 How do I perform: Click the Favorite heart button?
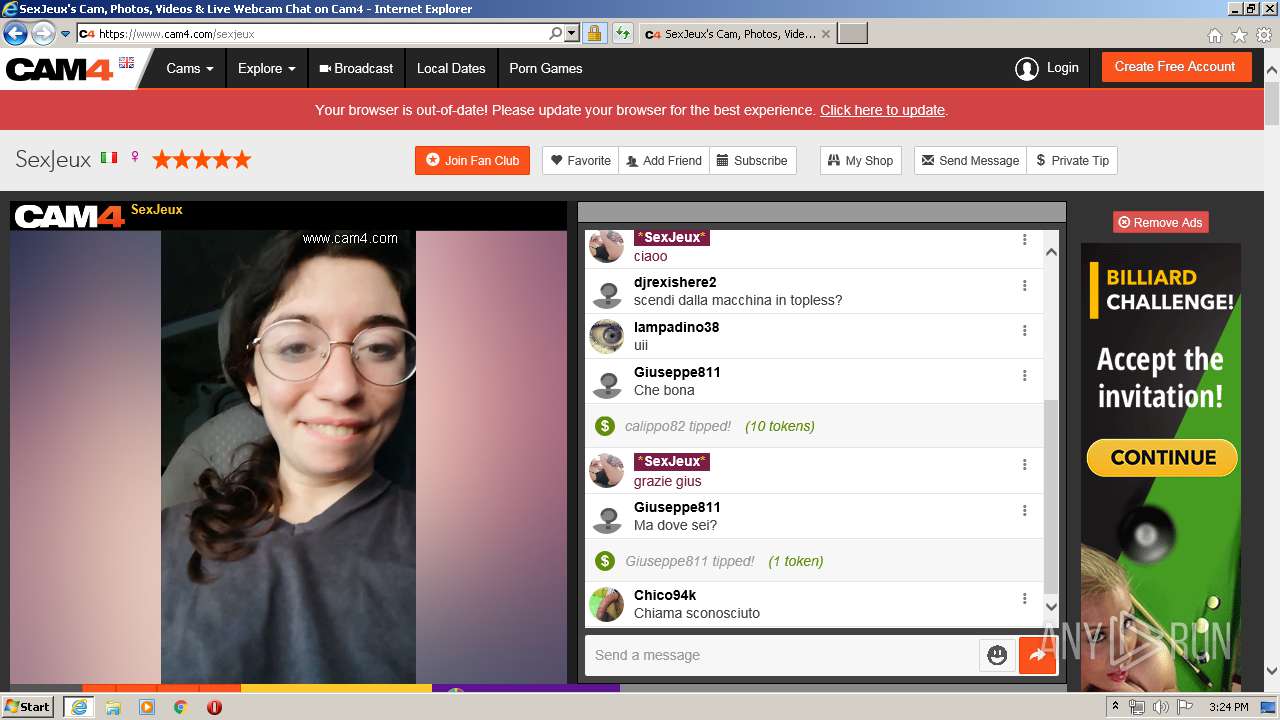tap(581, 160)
